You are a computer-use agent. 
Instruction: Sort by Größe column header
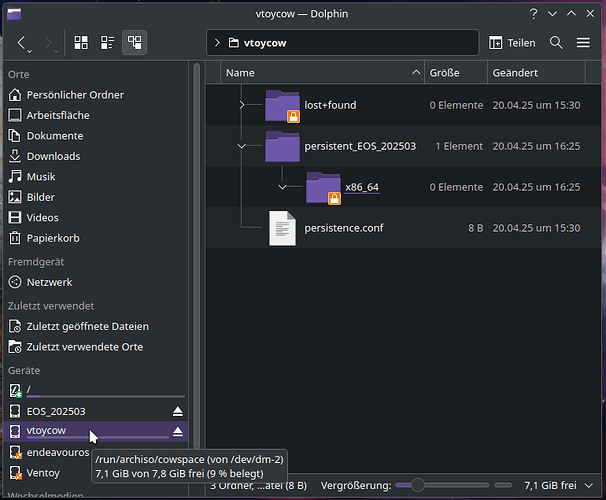456,73
